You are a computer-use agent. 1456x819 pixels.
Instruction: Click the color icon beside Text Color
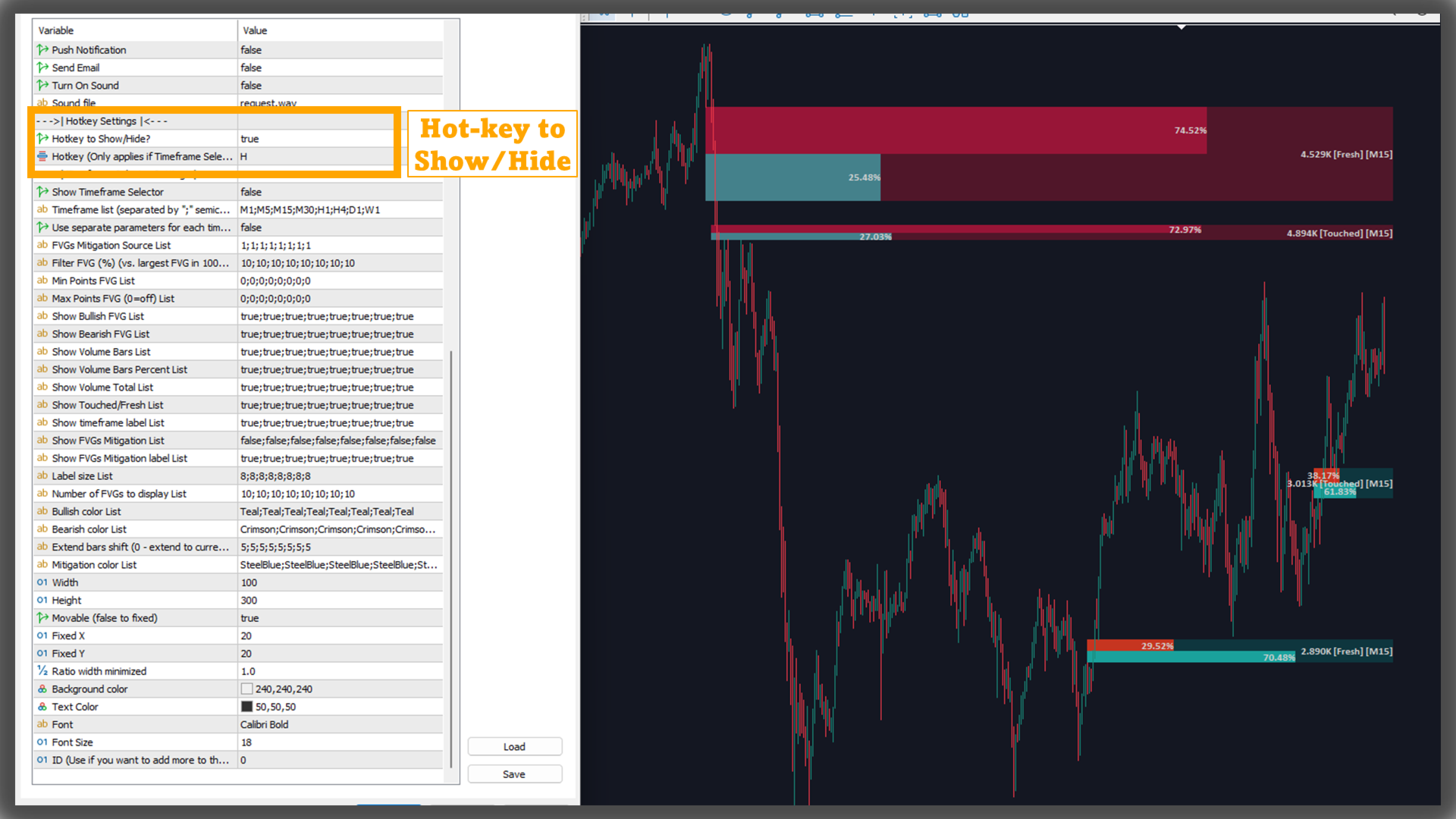click(x=42, y=707)
